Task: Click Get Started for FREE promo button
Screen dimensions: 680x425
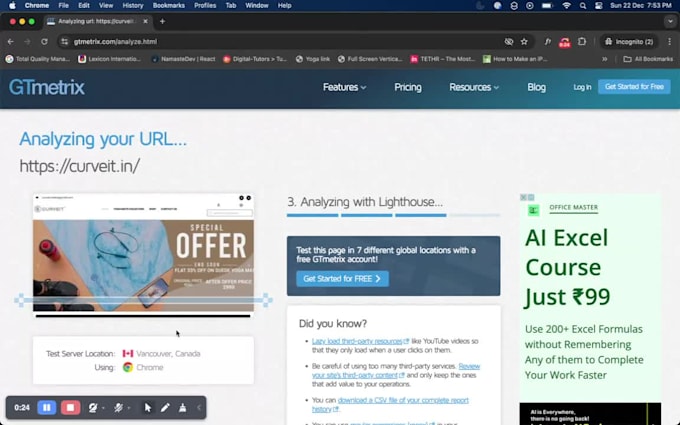Action: click(342, 278)
